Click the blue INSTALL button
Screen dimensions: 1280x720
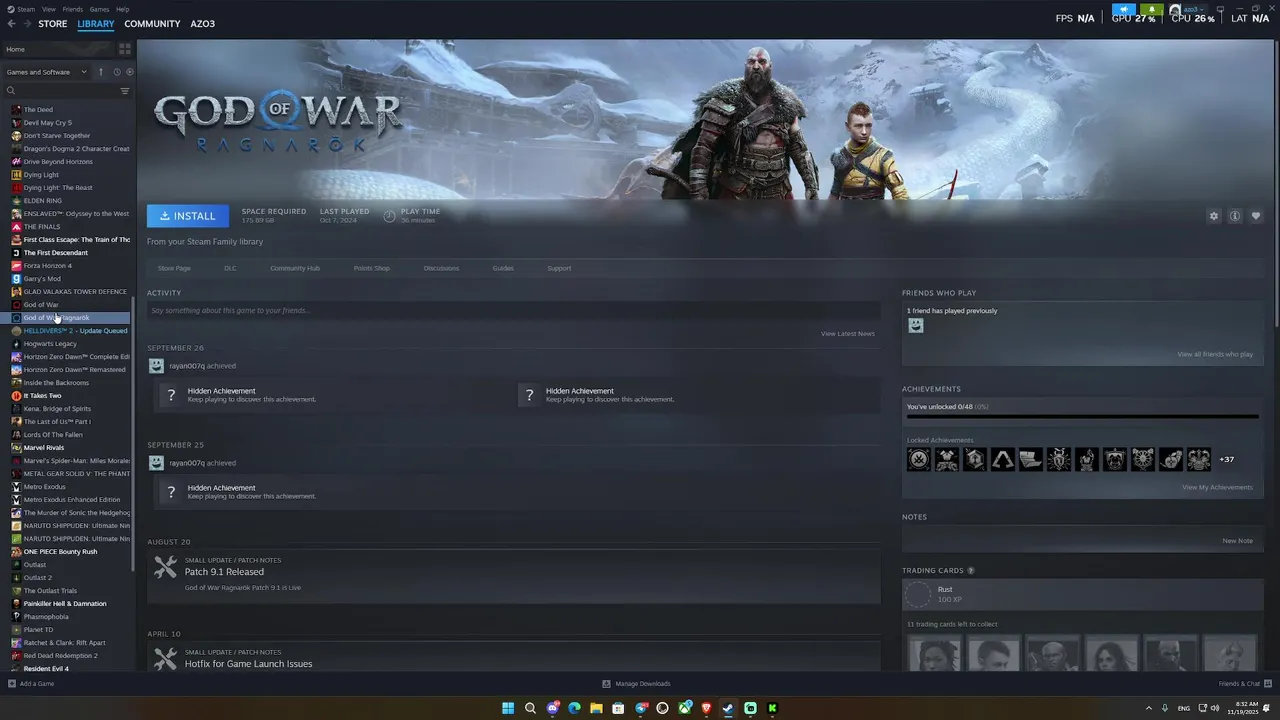point(188,216)
